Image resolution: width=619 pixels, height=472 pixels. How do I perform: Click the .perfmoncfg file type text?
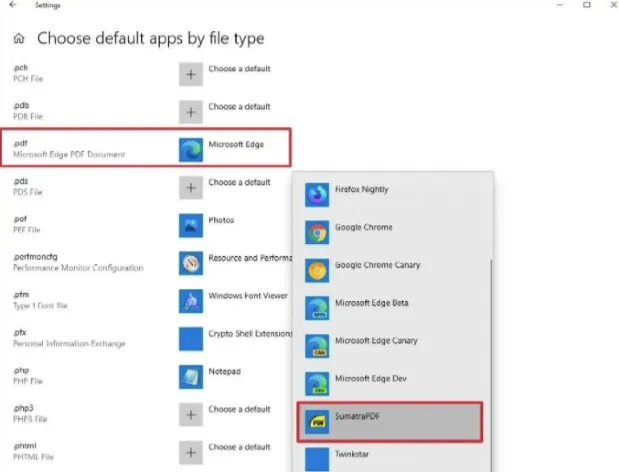tap(36, 257)
